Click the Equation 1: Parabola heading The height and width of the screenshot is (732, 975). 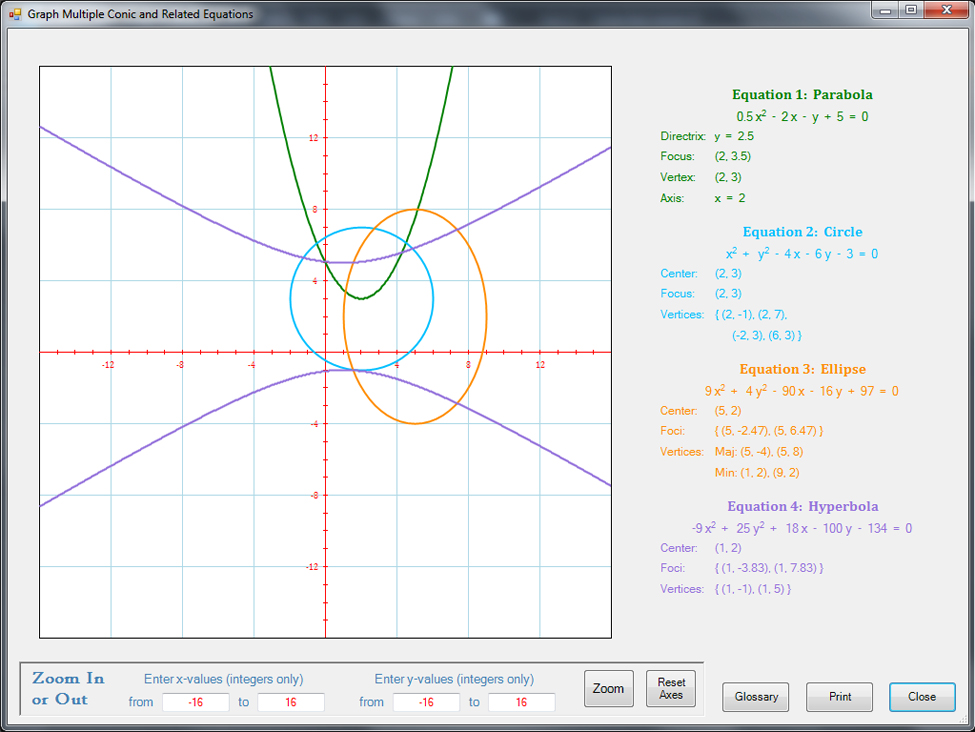click(802, 95)
